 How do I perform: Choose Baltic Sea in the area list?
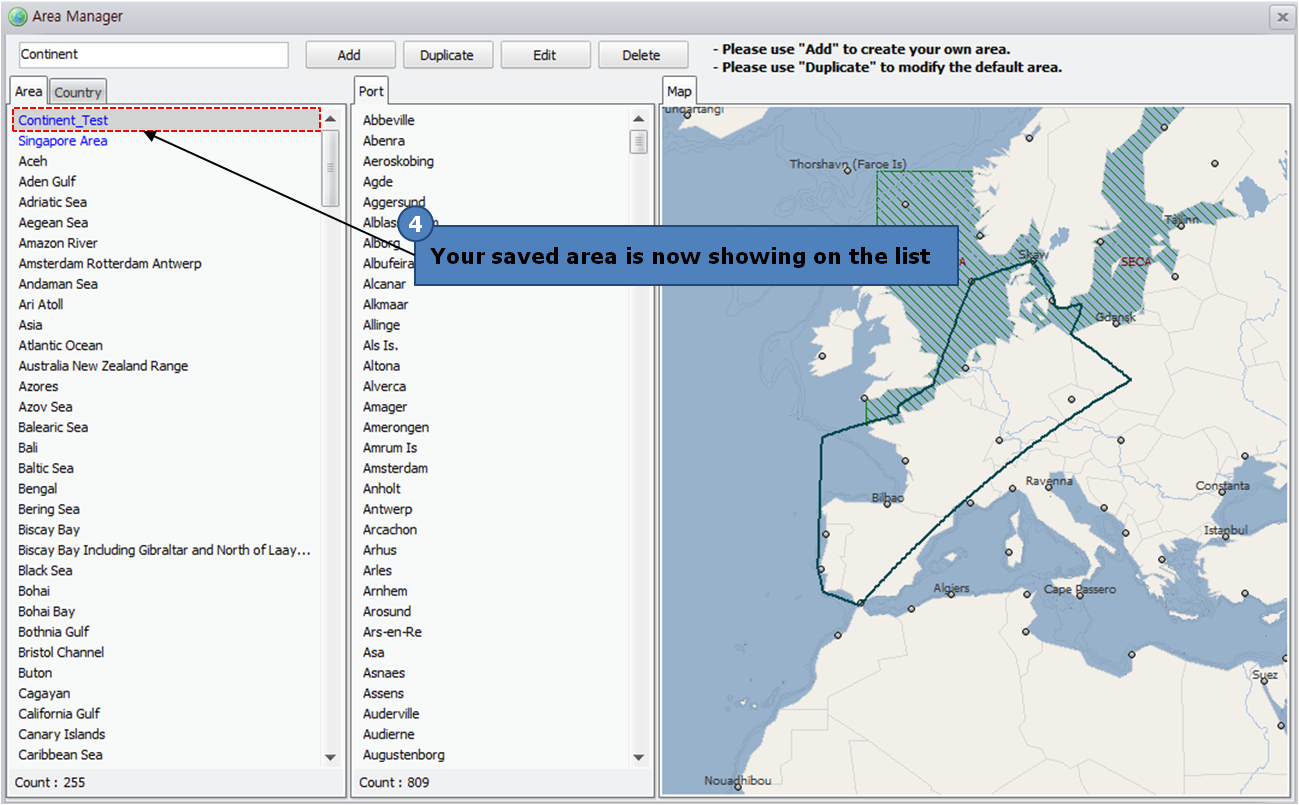pyautogui.click(x=46, y=468)
